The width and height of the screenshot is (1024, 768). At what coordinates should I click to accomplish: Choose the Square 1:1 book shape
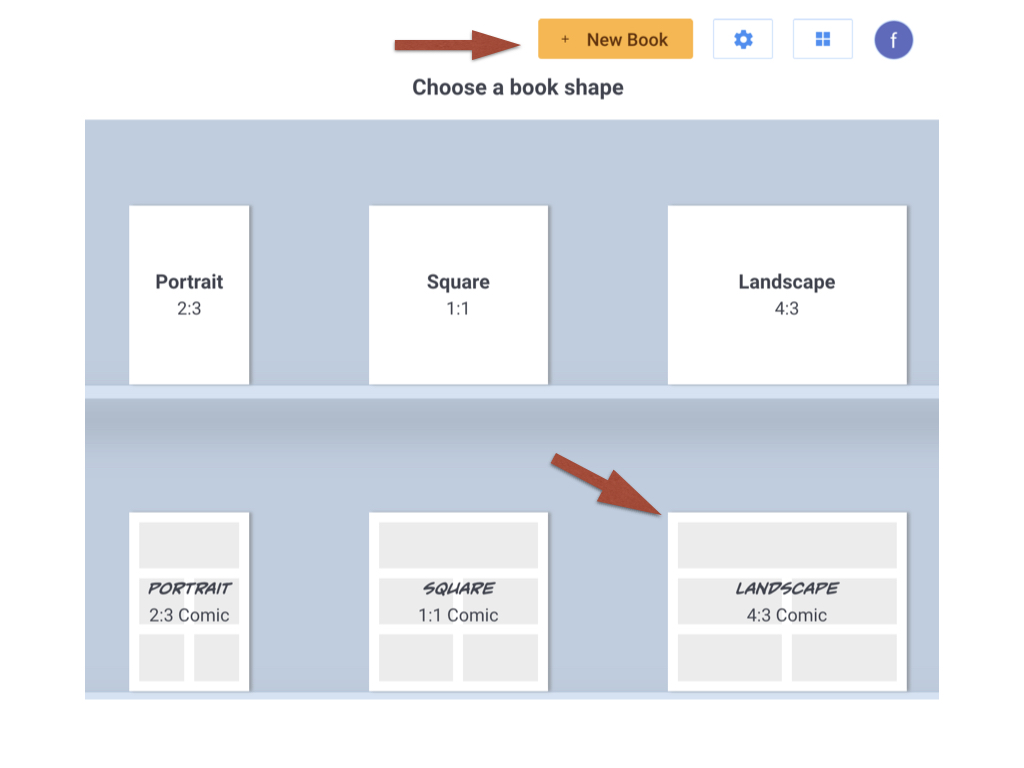click(x=458, y=295)
